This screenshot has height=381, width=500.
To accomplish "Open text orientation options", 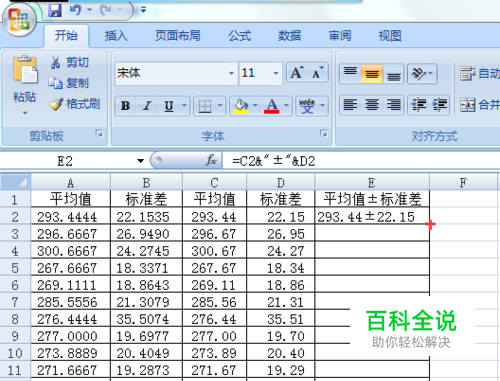I will pos(422,73).
